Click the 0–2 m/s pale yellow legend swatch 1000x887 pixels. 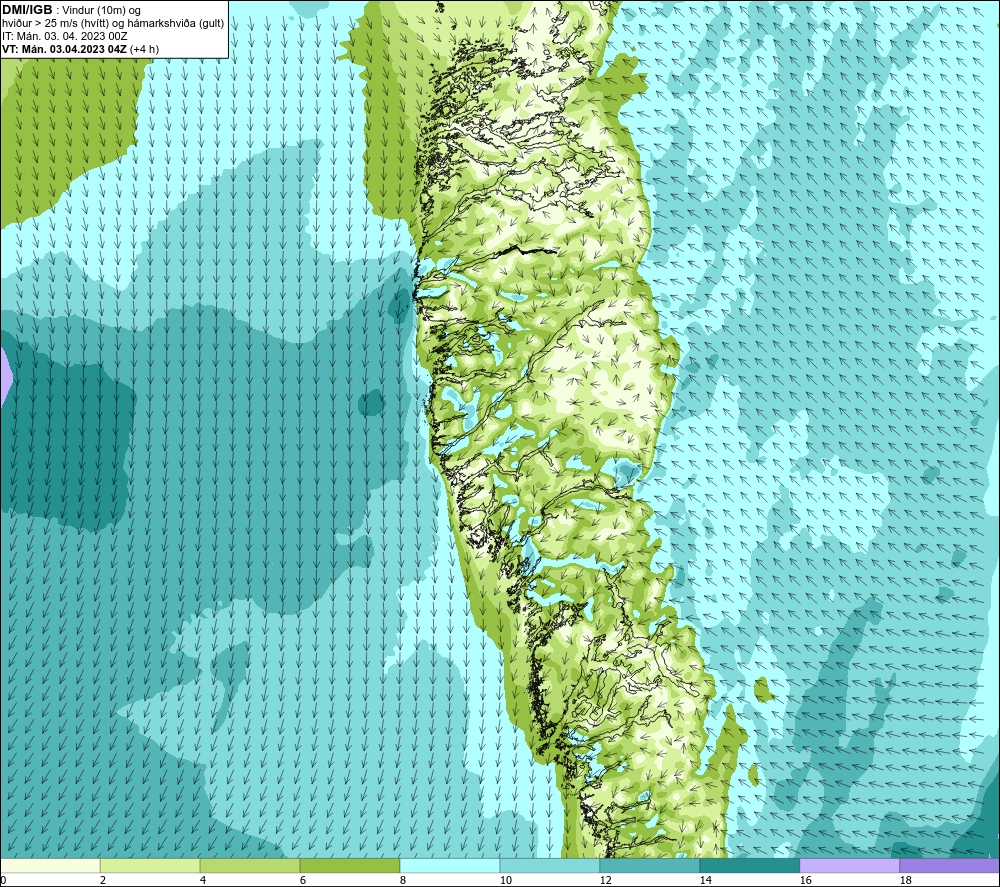50,865
